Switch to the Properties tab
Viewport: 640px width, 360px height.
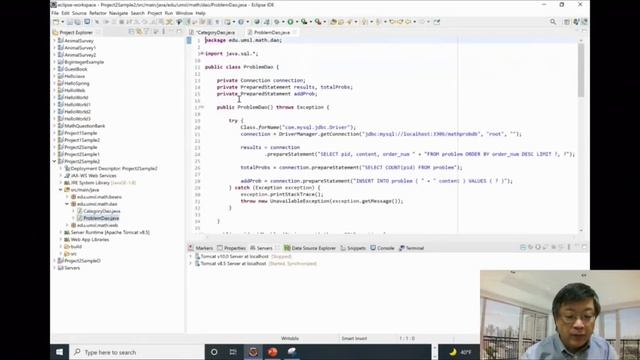point(231,248)
